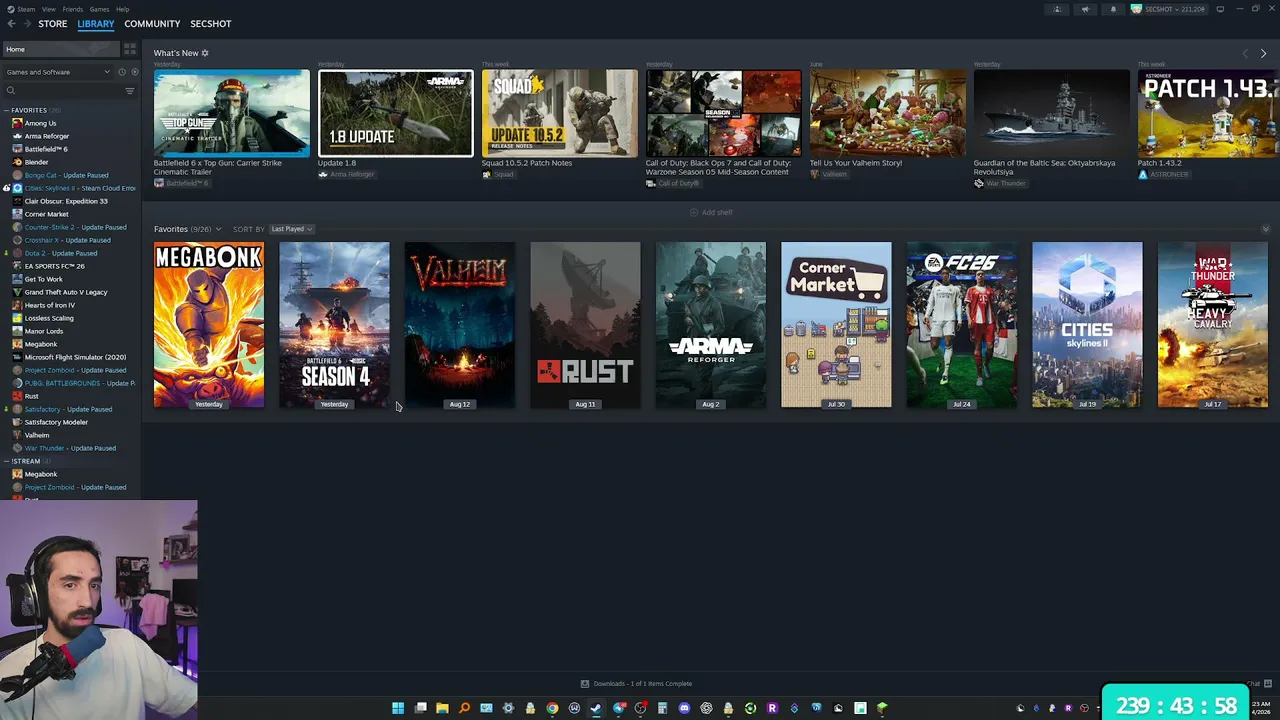
Task: Open the Among Us game icon
Action: (x=17, y=123)
